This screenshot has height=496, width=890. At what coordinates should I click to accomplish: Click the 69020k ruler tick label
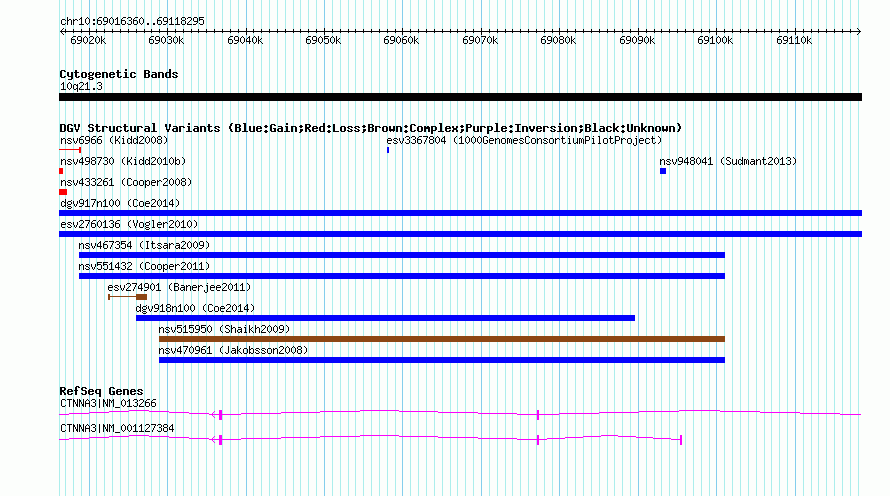[x=88, y=40]
